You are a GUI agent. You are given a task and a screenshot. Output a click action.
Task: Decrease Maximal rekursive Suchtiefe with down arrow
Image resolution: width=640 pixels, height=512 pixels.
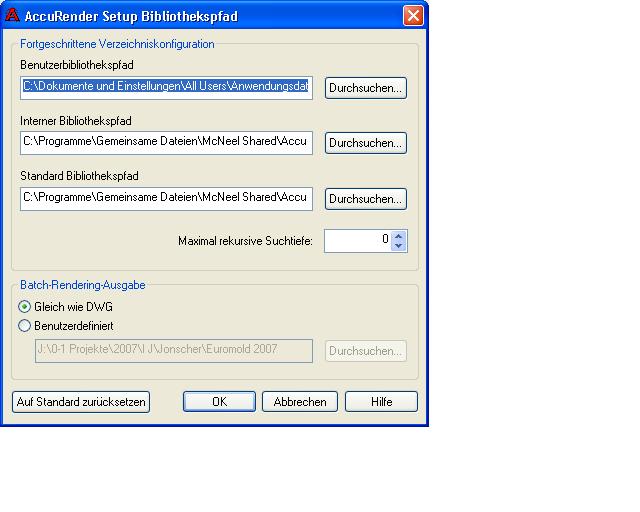coord(399,246)
